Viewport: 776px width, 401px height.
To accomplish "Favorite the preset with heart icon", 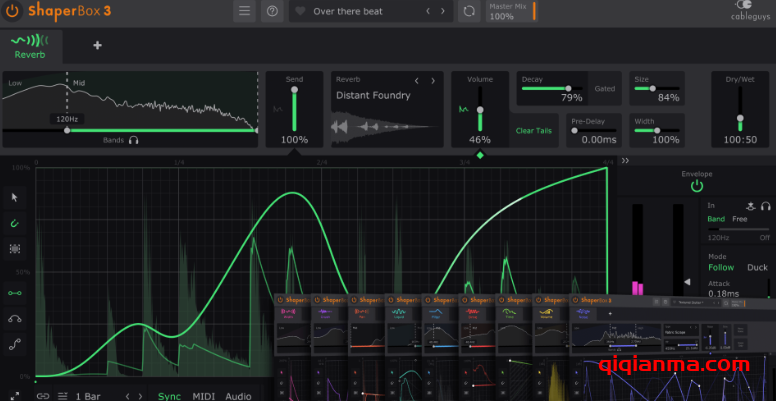I will tap(300, 11).
